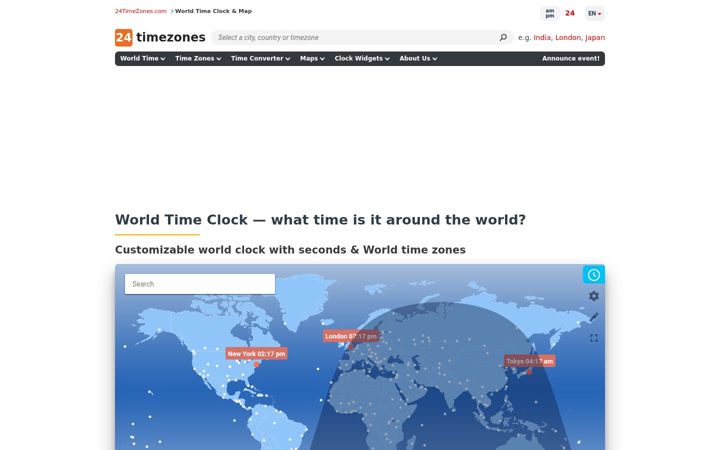
Task: Click the Tokyo time label on map
Action: (529, 361)
